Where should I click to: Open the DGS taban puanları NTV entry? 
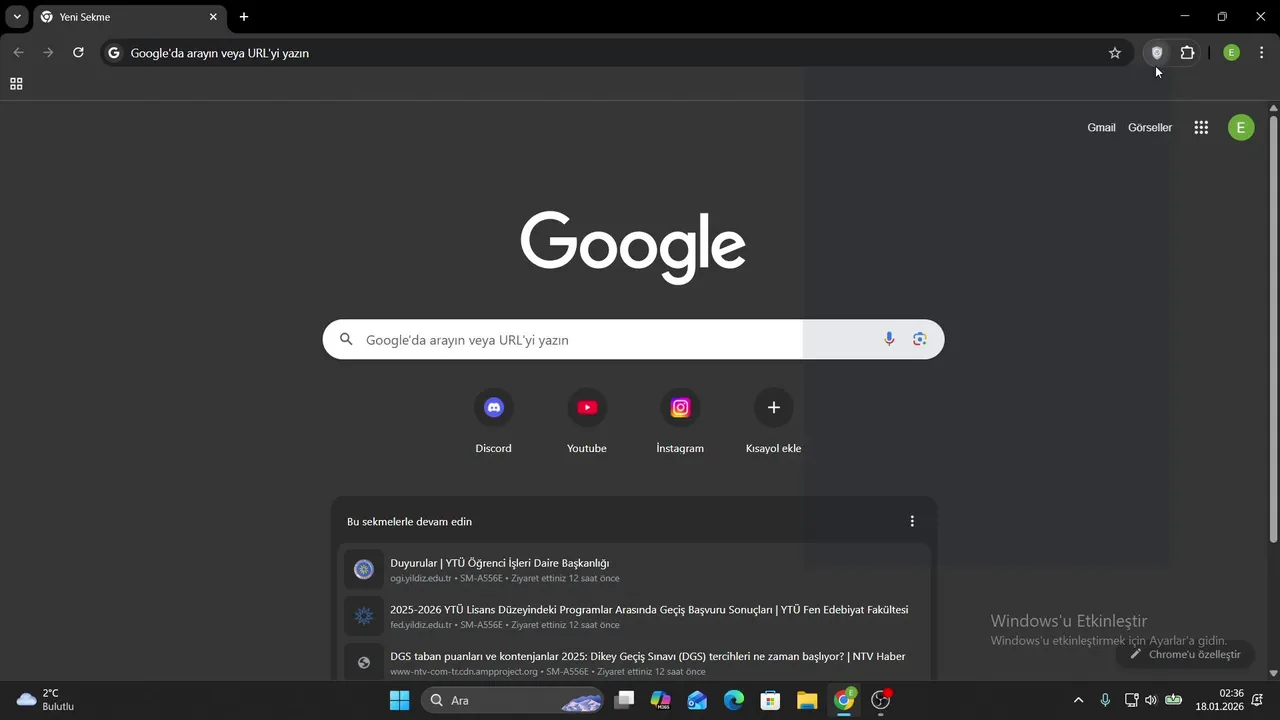pyautogui.click(x=634, y=662)
